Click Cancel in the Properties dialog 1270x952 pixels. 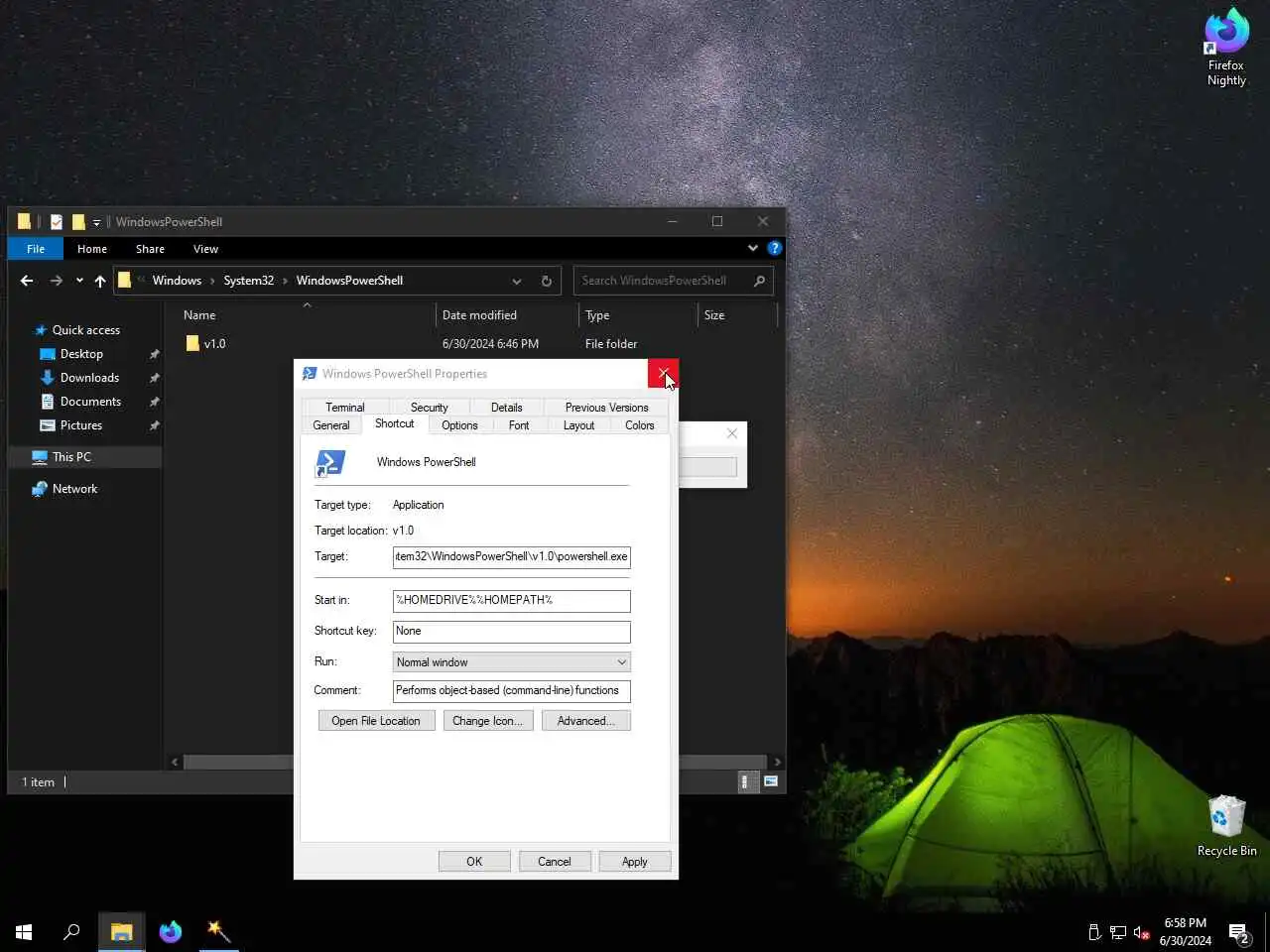555,862
